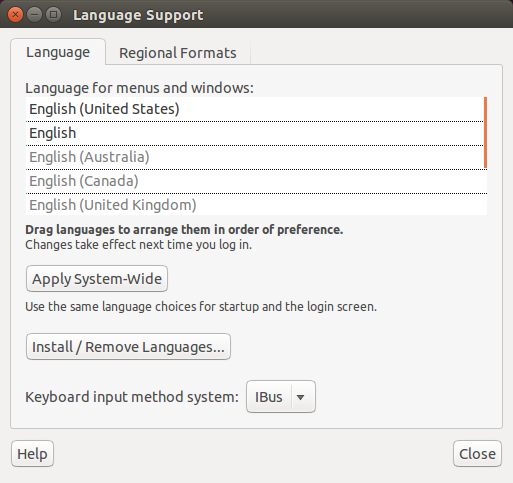The image size is (513, 483).
Task: Open Install / Remove Languages dialog
Action: (128, 347)
